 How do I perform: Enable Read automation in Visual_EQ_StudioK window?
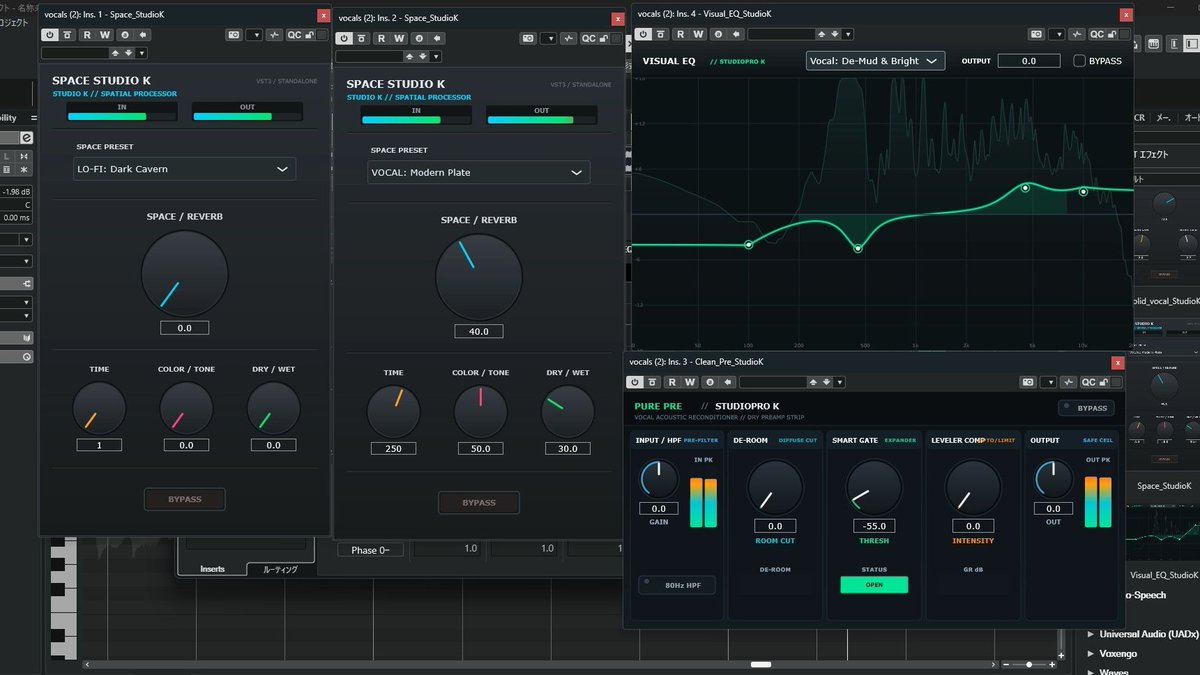tap(679, 34)
